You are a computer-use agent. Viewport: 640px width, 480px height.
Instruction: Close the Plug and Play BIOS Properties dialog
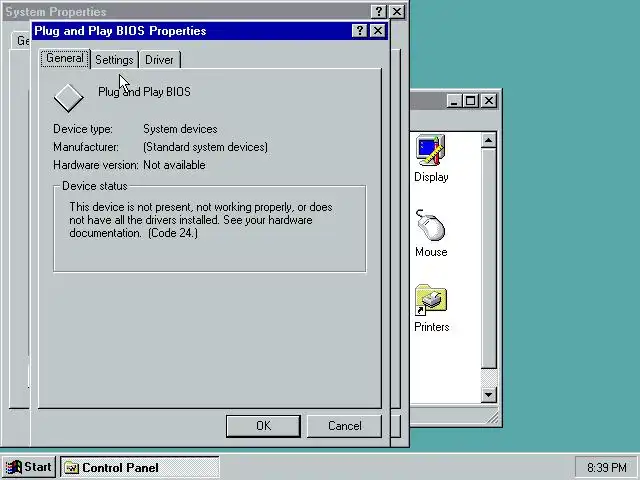(378, 31)
